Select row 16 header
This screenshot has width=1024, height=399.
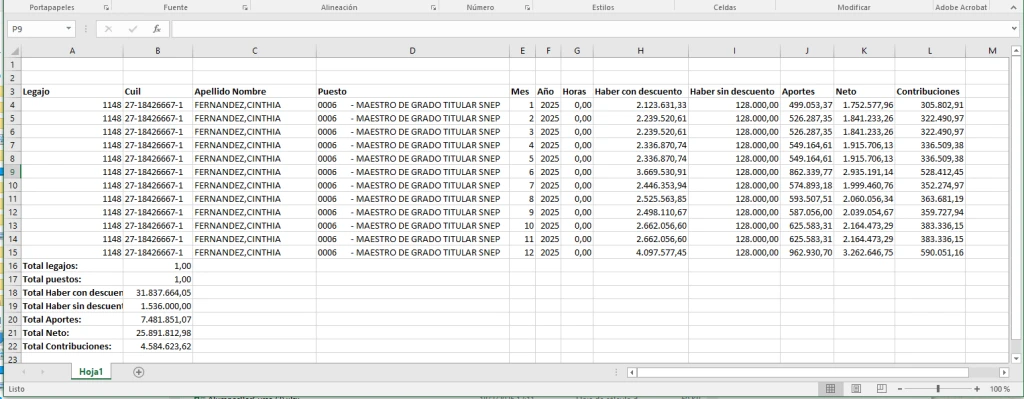tap(14, 266)
